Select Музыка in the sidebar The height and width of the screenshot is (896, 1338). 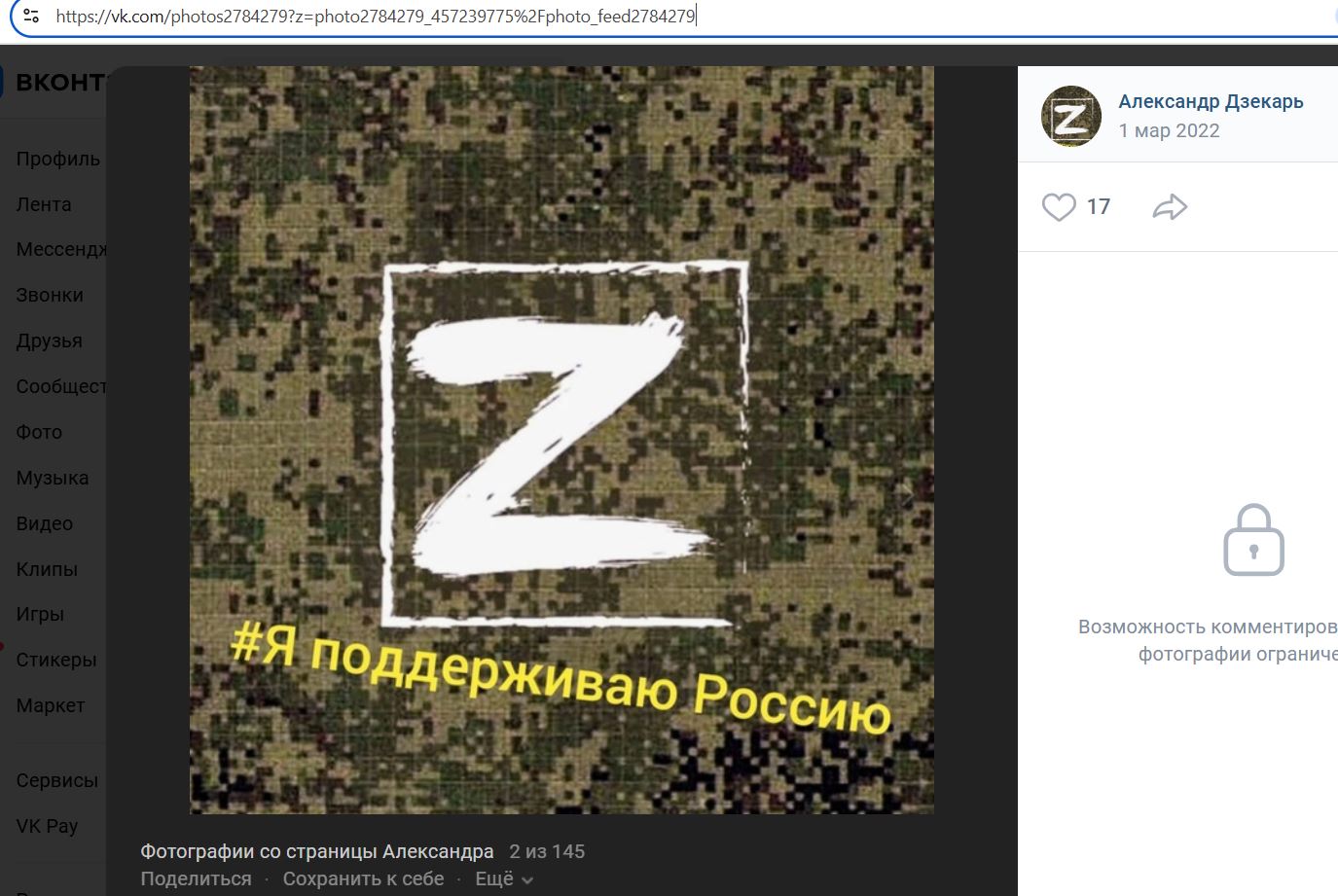pos(52,478)
